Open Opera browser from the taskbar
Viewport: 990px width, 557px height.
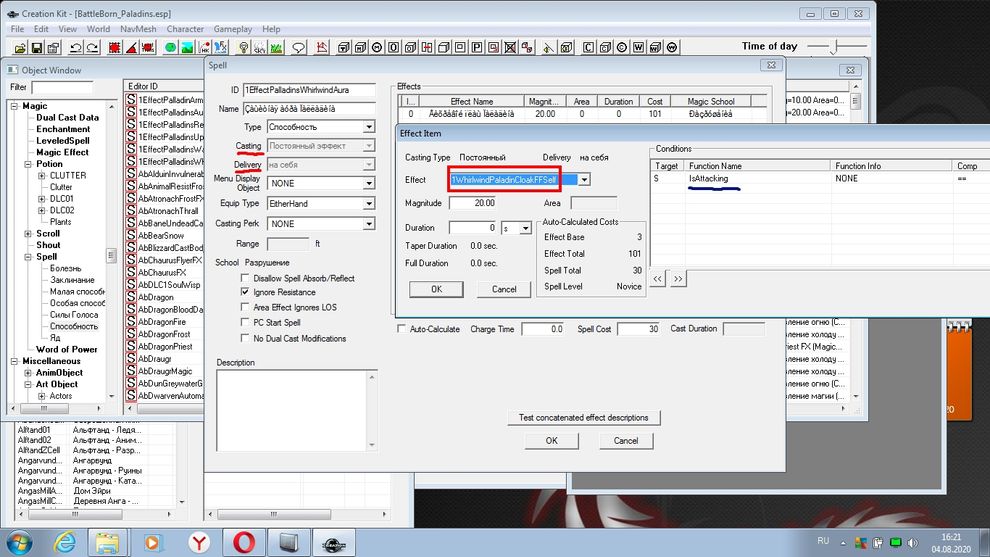pyautogui.click(x=244, y=541)
